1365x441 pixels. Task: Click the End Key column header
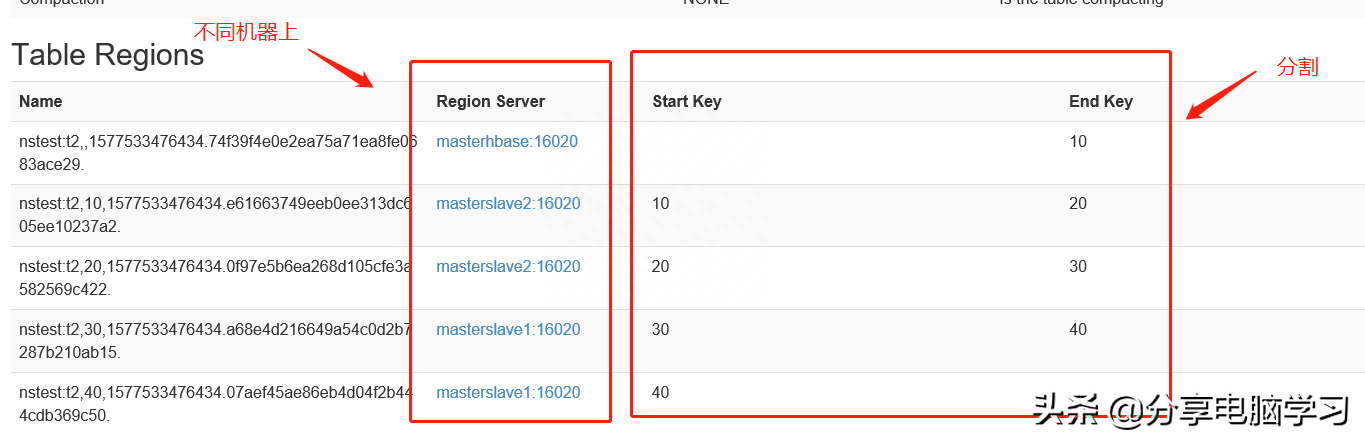click(x=1101, y=101)
